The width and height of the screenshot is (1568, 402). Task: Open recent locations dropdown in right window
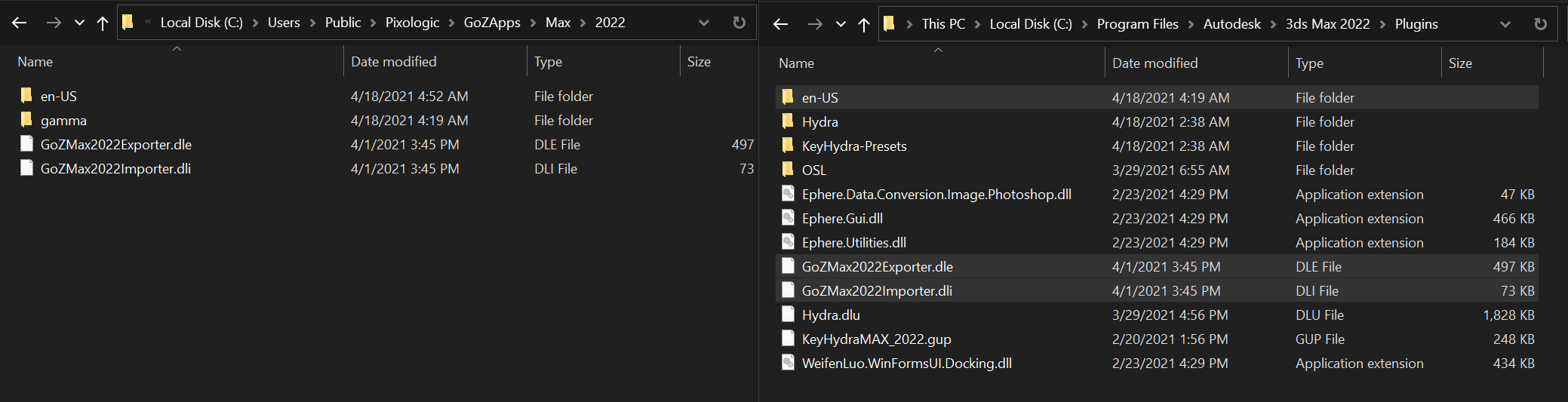pos(841,25)
